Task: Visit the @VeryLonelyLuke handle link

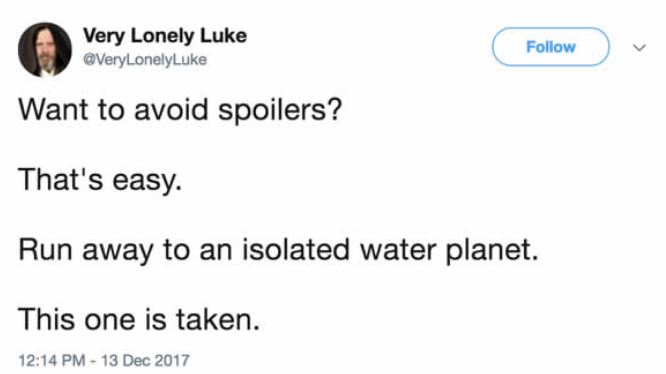Action: [145, 59]
